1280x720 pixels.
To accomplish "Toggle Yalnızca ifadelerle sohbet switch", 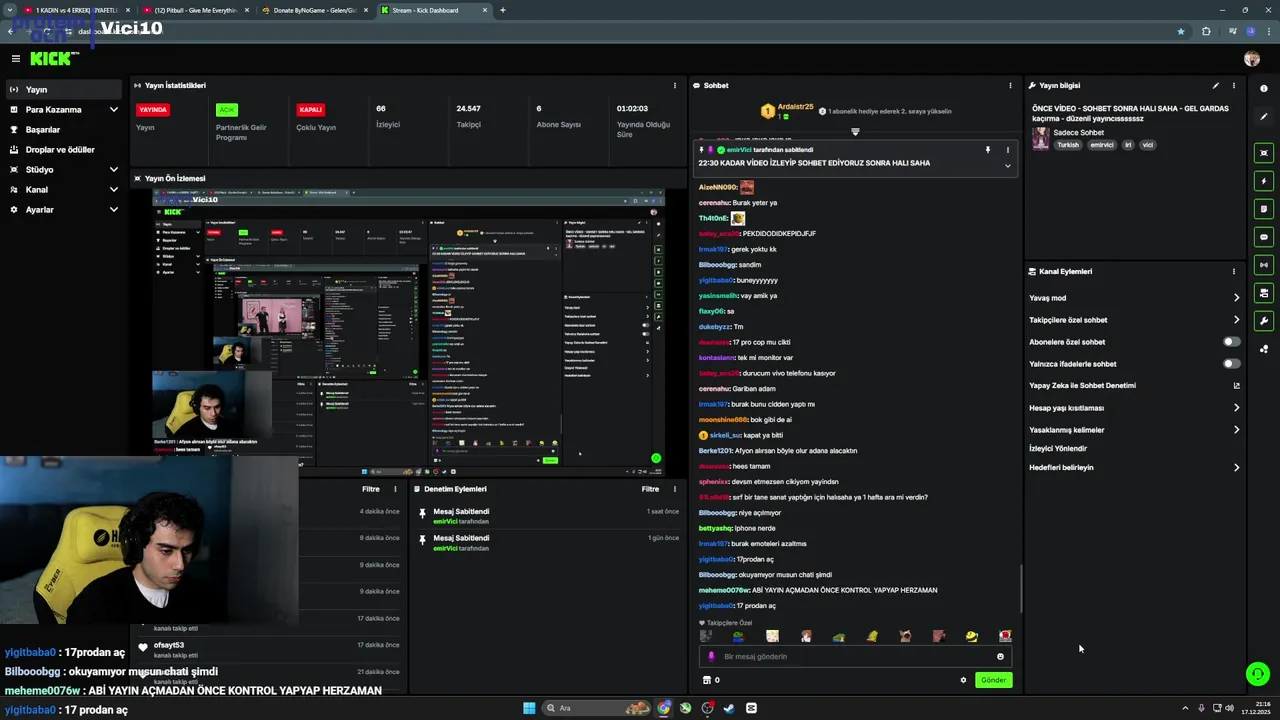I will point(1232,364).
